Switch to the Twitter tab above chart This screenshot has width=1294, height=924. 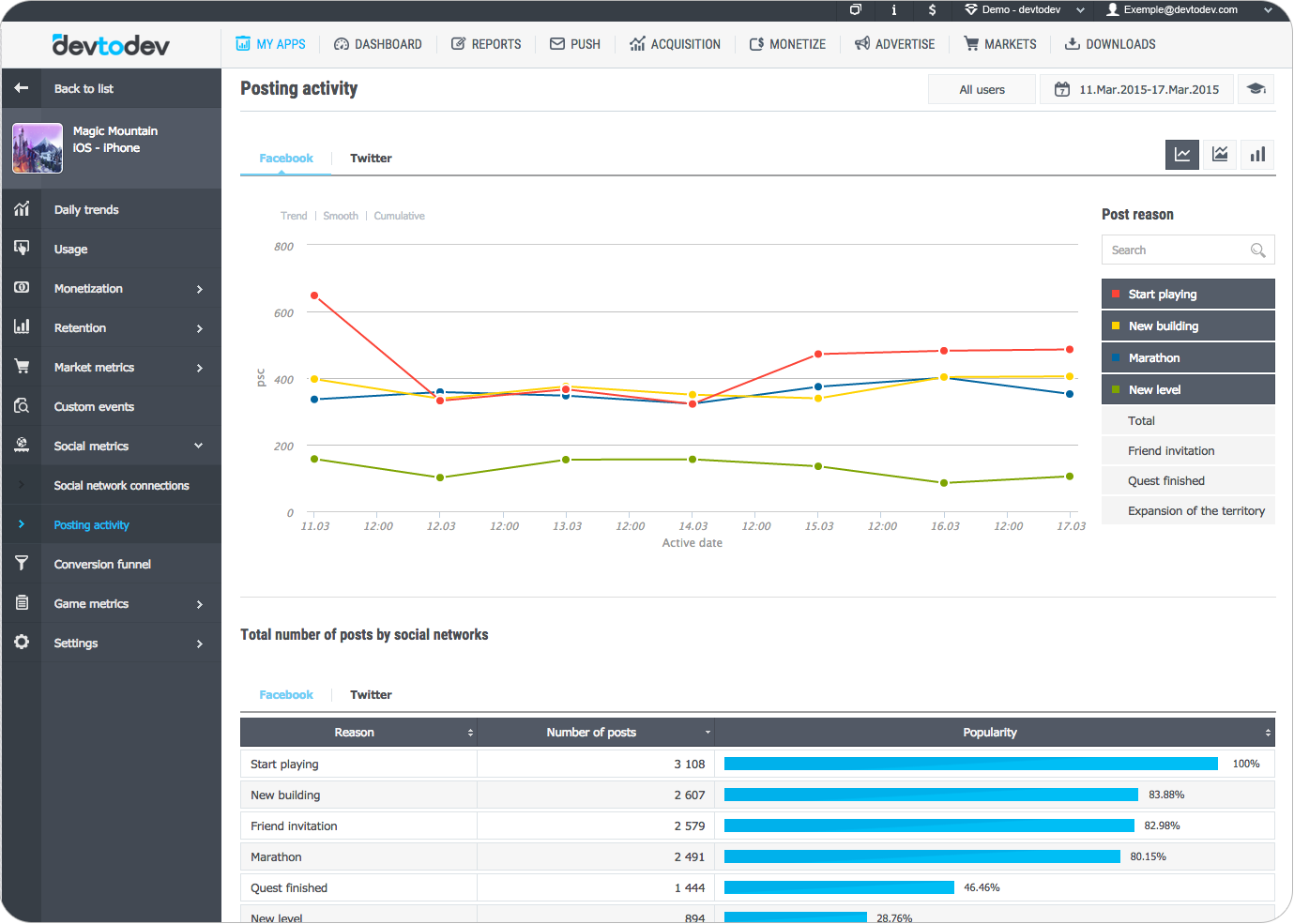[371, 159]
